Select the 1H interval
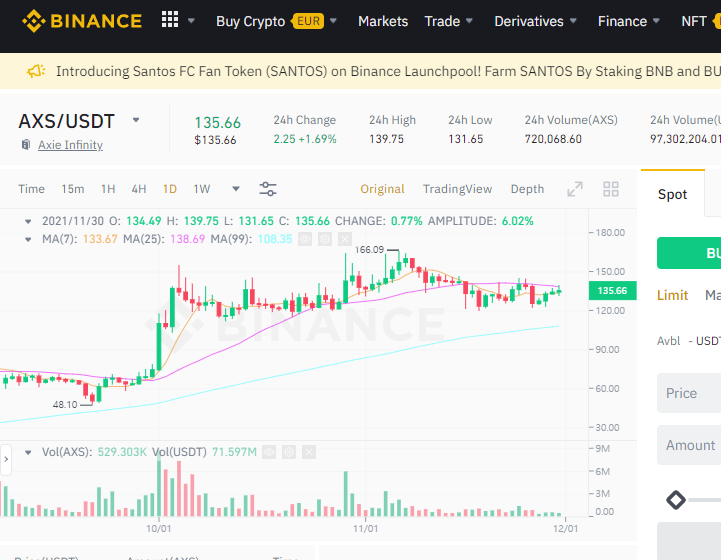 108,189
